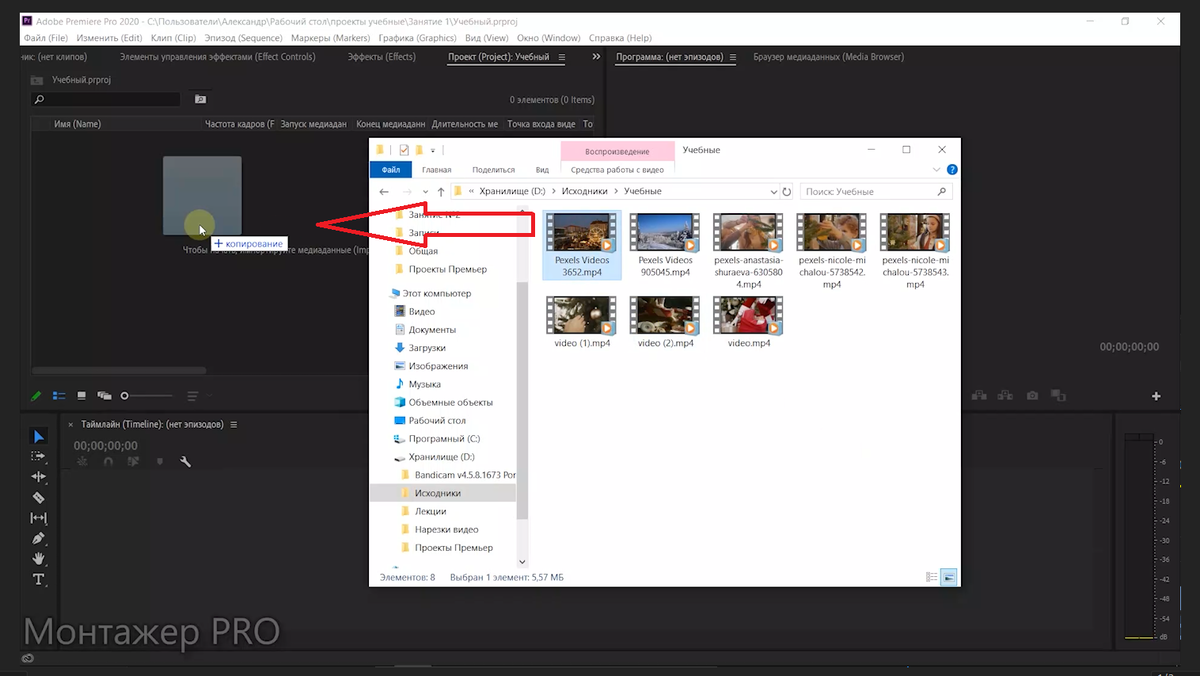Switch project panel to List view
This screenshot has height=676, width=1200.
point(60,396)
